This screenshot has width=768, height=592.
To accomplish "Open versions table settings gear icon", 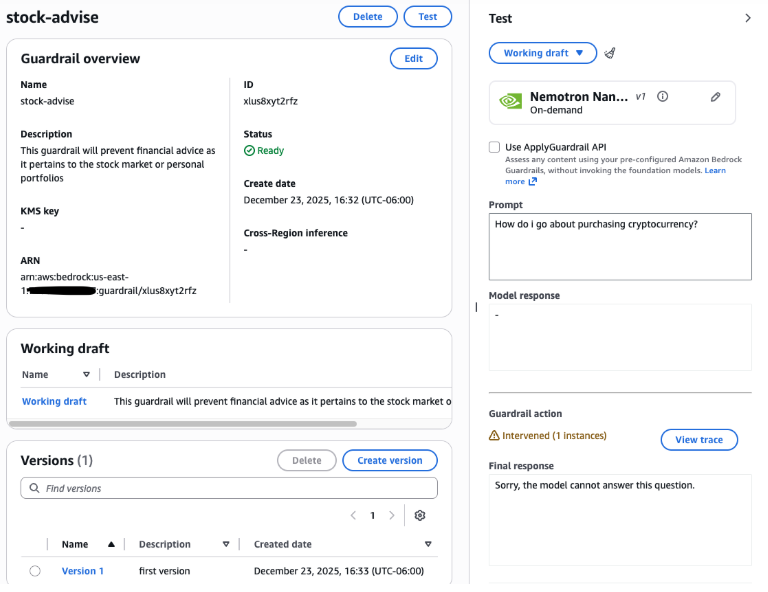I will 420,516.
